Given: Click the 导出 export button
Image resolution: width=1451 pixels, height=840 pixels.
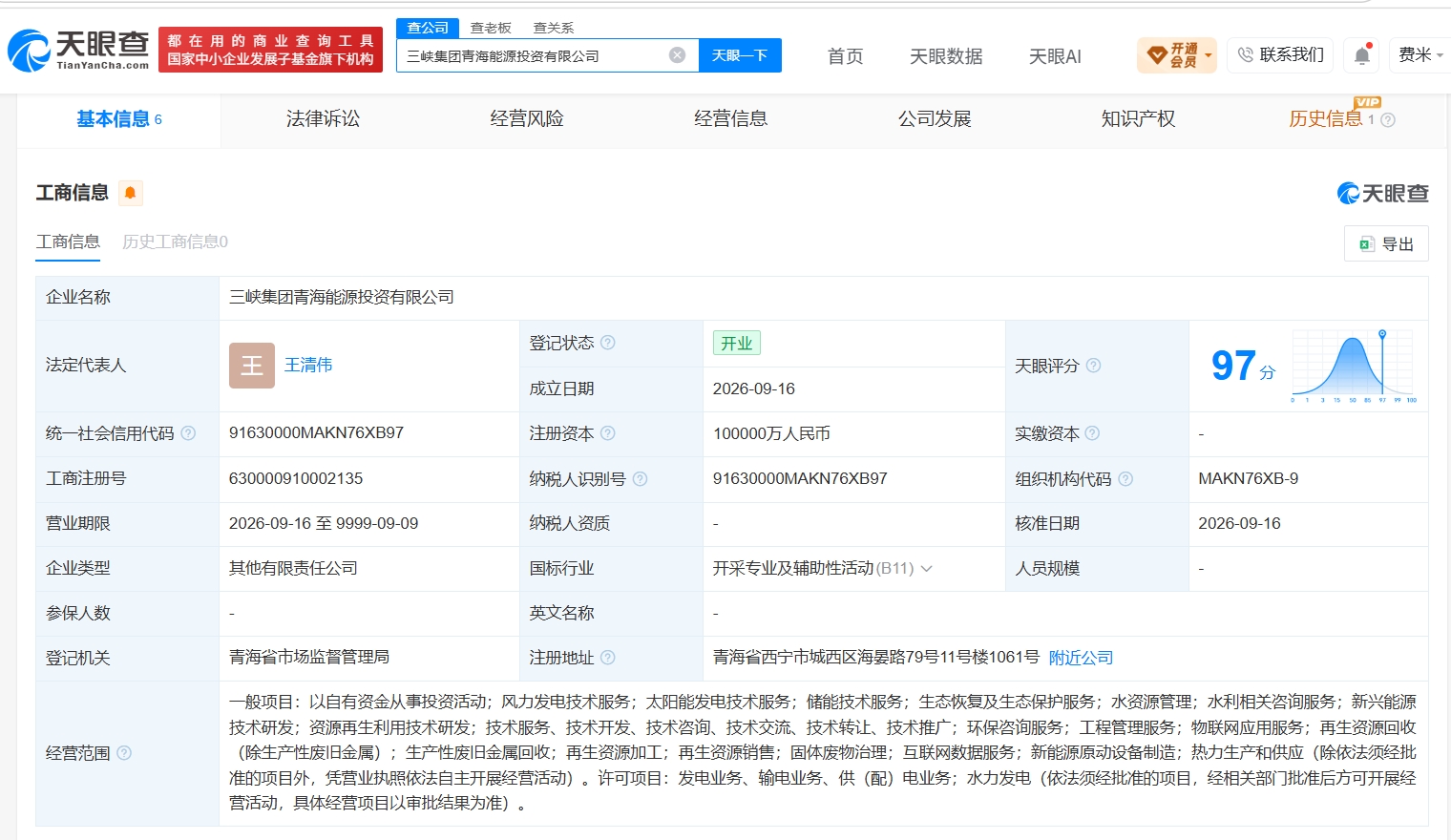Looking at the screenshot, I should click(1386, 243).
